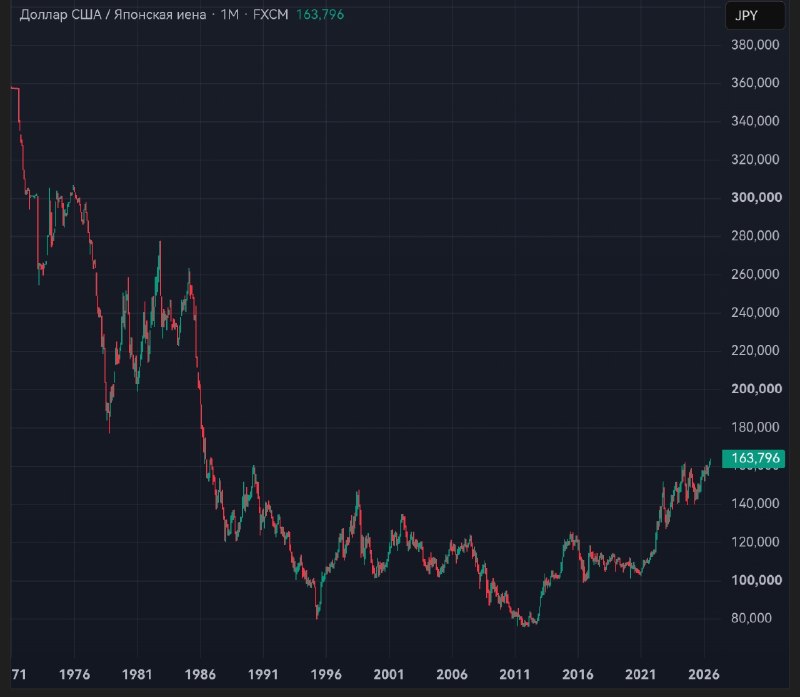The height and width of the screenshot is (697, 800).
Task: Select the 2026 time axis marker
Action: click(704, 675)
